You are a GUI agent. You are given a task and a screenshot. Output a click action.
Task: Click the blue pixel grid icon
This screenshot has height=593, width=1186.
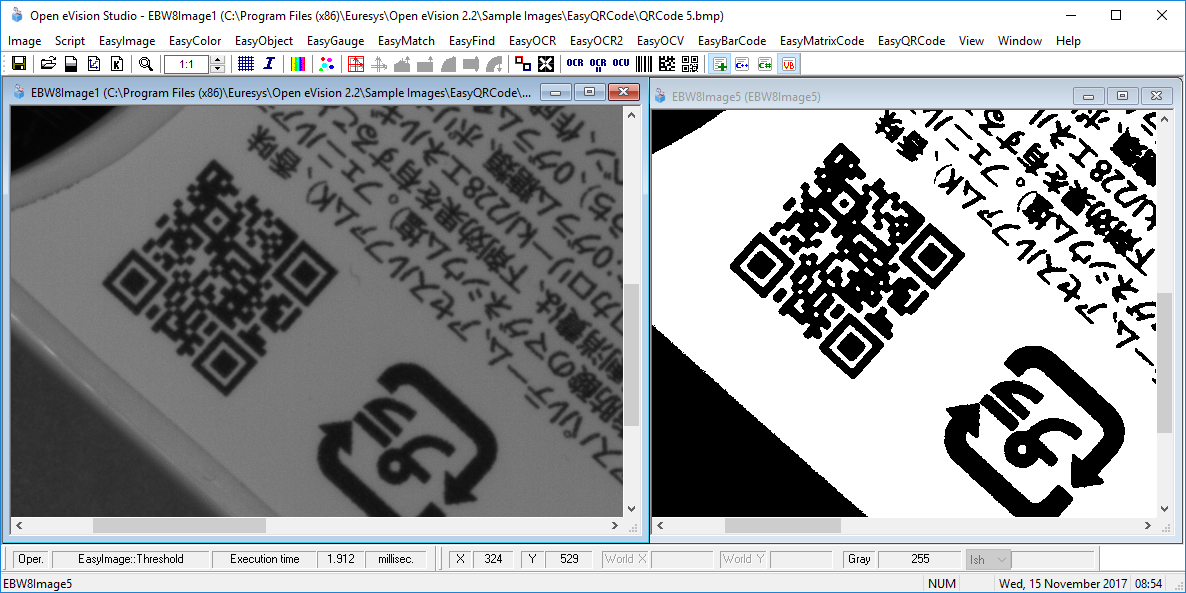245,64
